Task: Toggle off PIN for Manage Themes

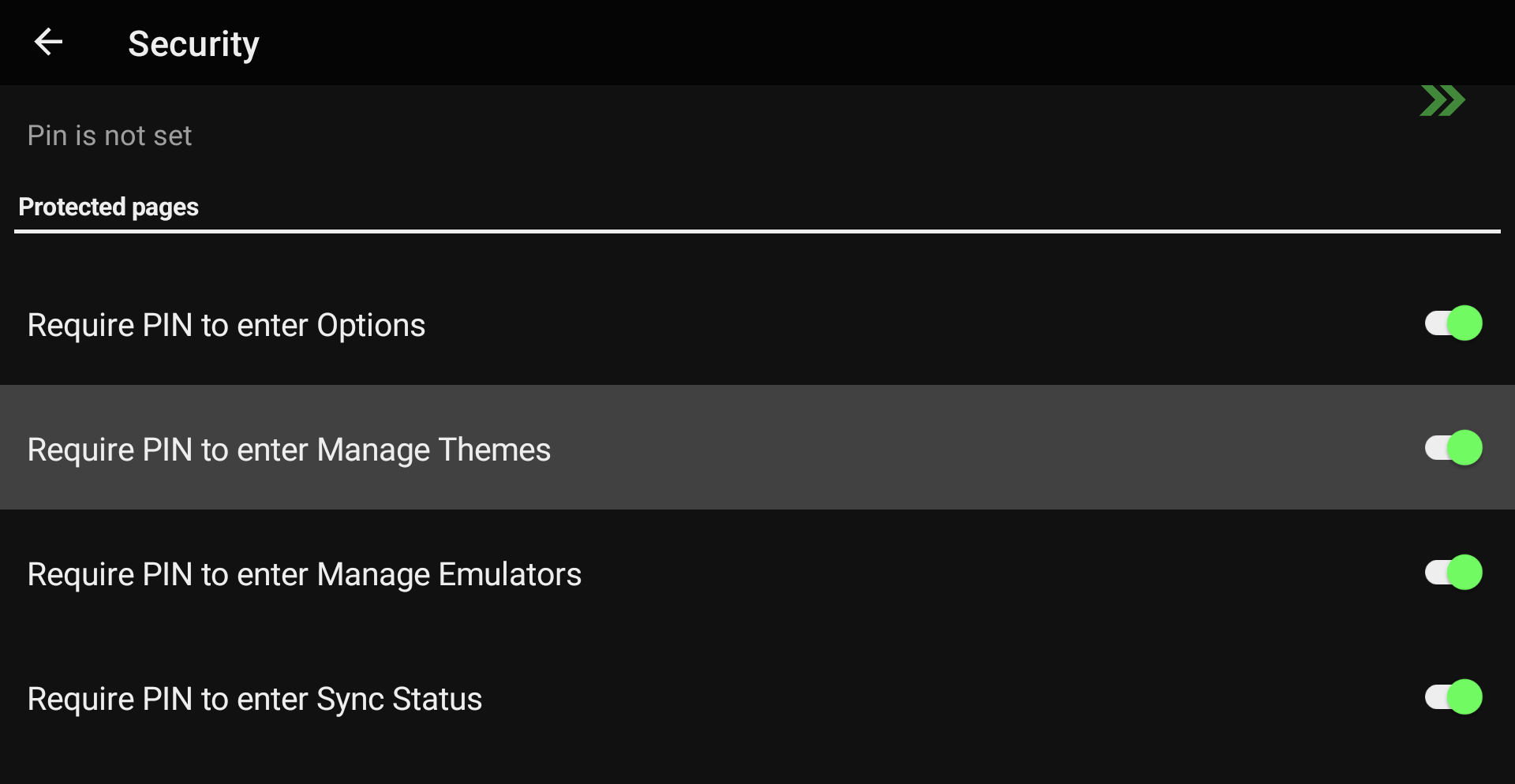Action: 1453,448
